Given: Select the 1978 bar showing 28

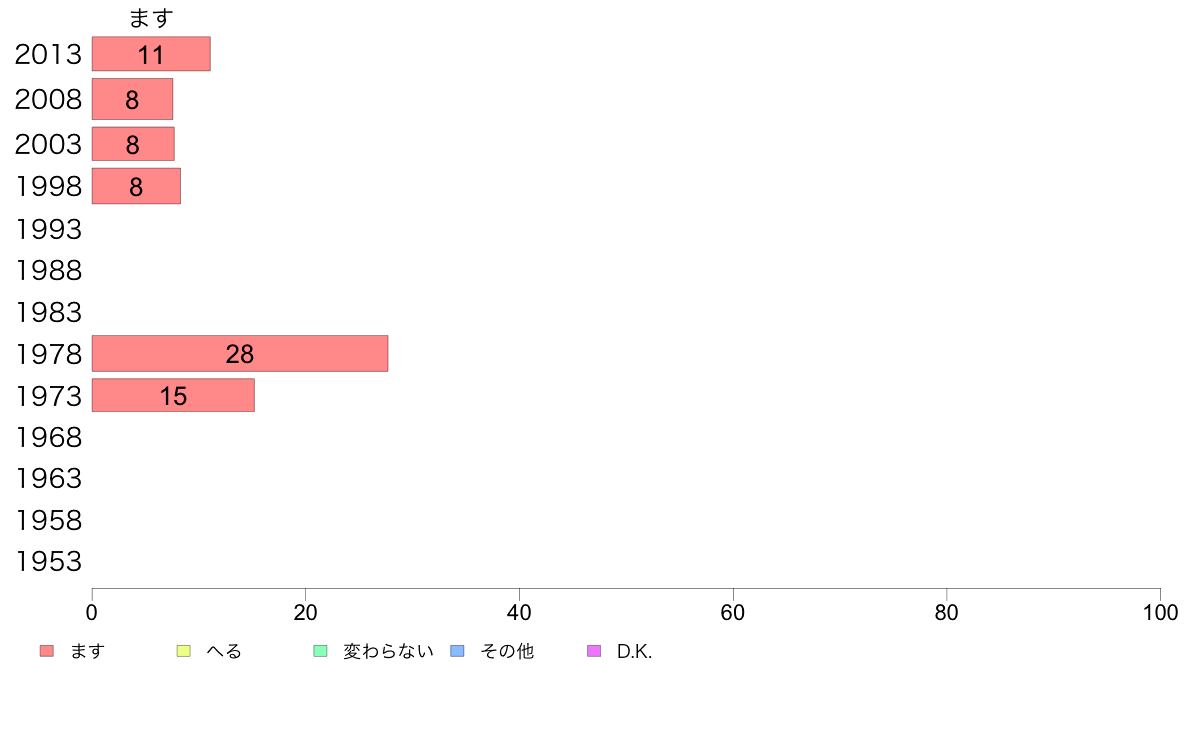Looking at the screenshot, I should 240,353.
